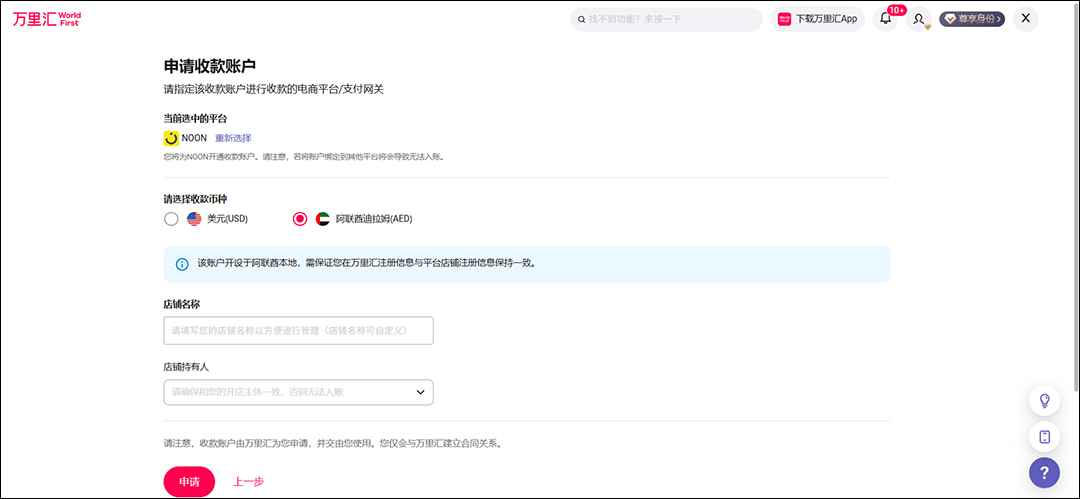Open the purple question mark help button
Image resolution: width=1080 pixels, height=499 pixels.
(x=1044, y=473)
